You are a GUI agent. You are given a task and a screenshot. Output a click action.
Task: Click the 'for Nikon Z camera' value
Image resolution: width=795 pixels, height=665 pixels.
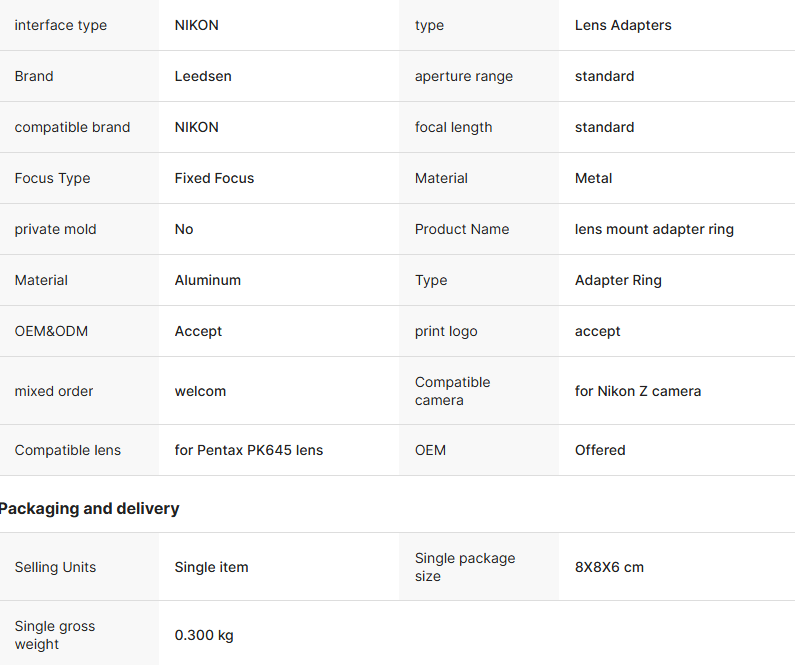(638, 391)
